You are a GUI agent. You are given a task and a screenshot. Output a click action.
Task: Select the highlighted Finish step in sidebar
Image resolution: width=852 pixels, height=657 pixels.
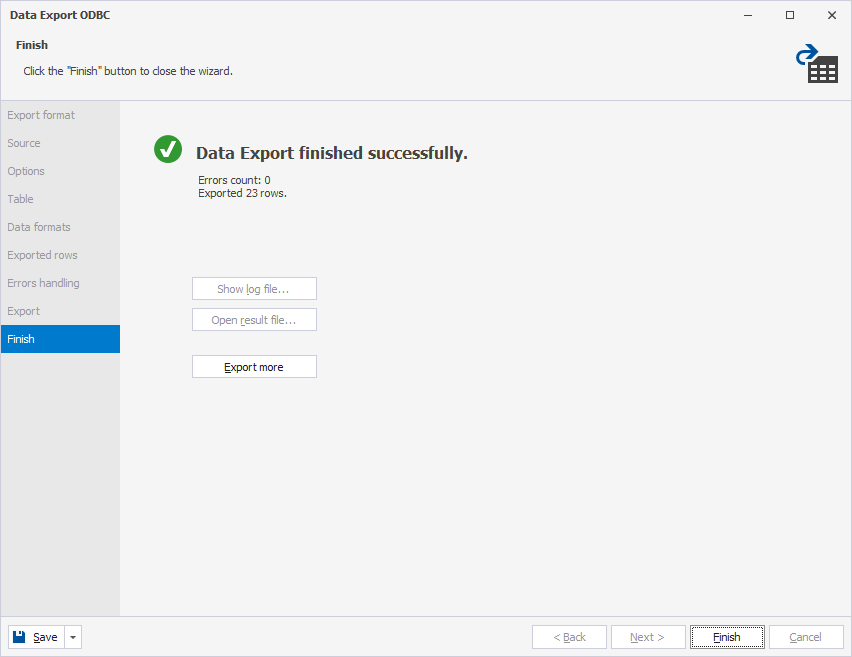[21, 339]
